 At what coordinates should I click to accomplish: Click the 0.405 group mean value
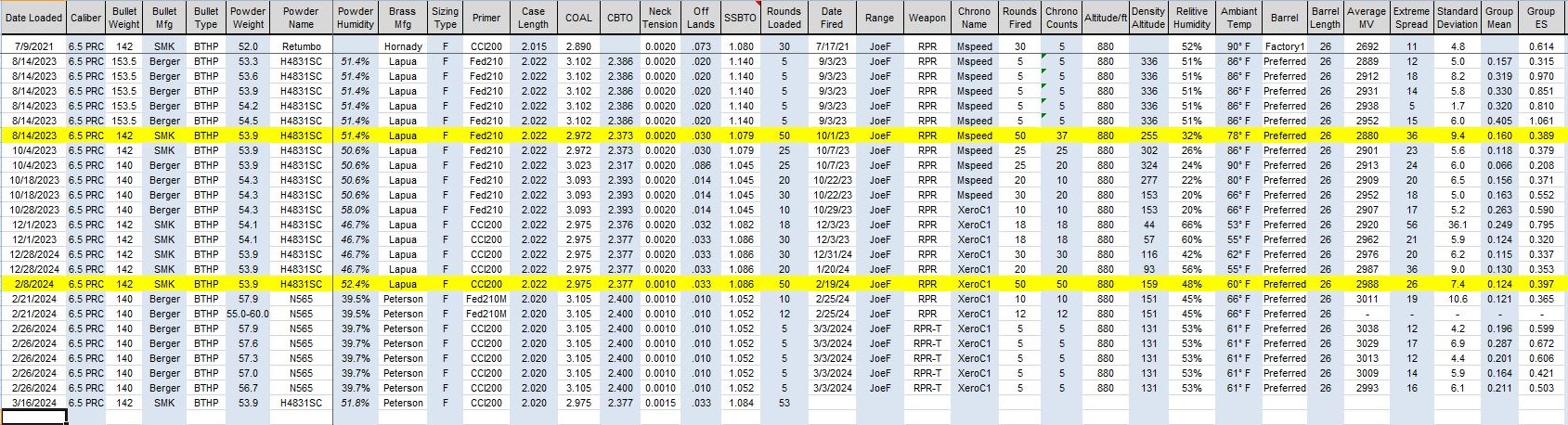1499,121
